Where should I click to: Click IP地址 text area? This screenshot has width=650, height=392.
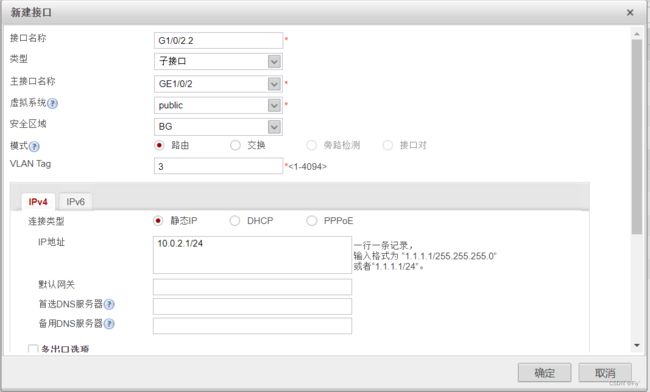tap(252, 255)
